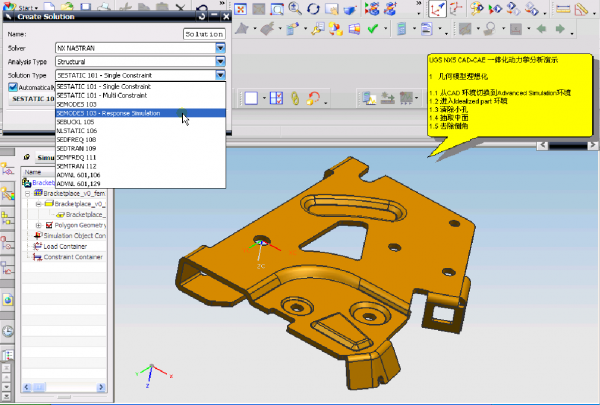Click the orange undo-rotate arrow icon
This screenshot has height=405, width=600.
313,98
